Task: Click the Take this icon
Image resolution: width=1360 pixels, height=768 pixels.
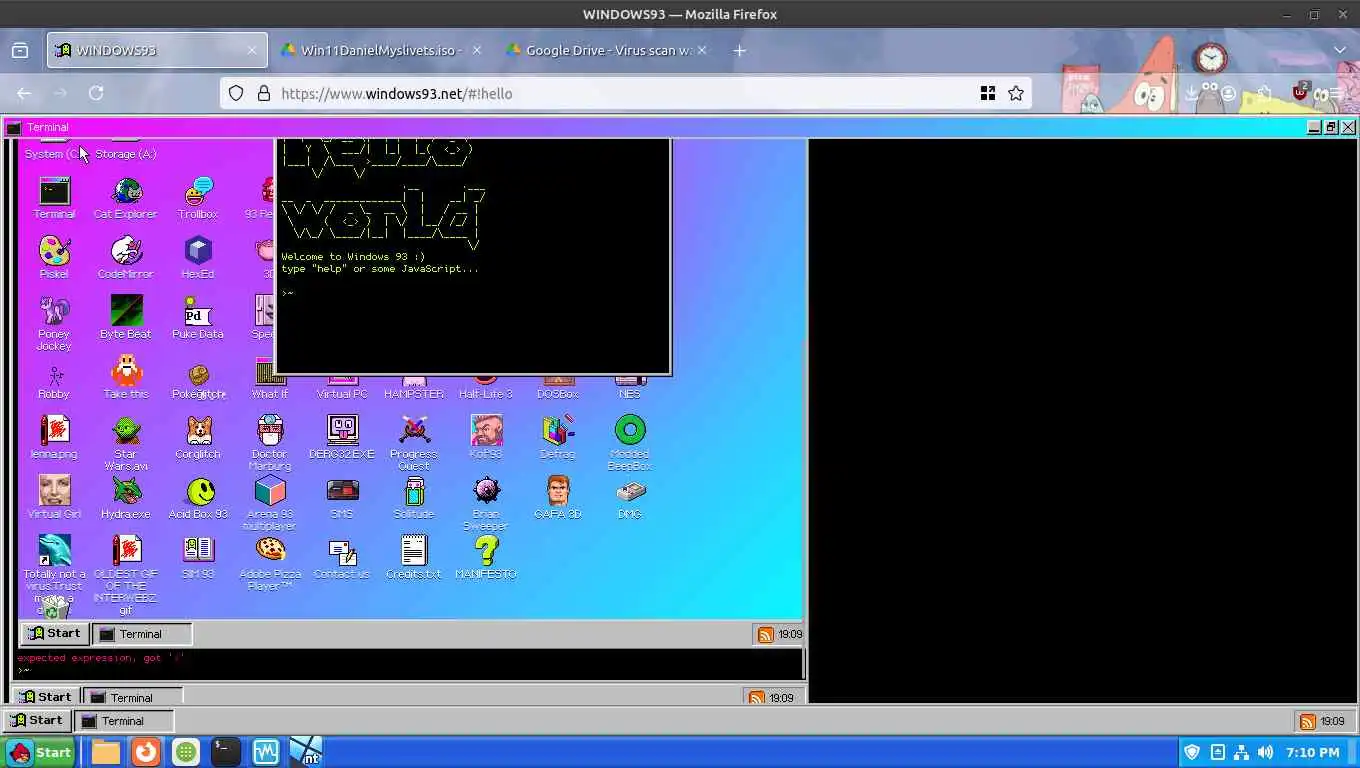Action: pos(126,378)
